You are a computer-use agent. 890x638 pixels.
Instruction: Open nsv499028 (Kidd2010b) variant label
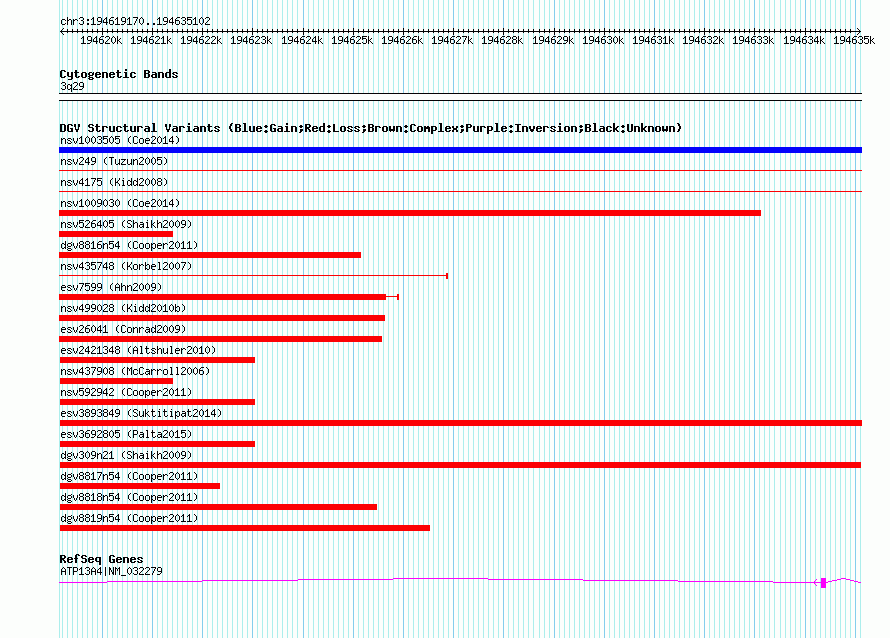click(123, 308)
